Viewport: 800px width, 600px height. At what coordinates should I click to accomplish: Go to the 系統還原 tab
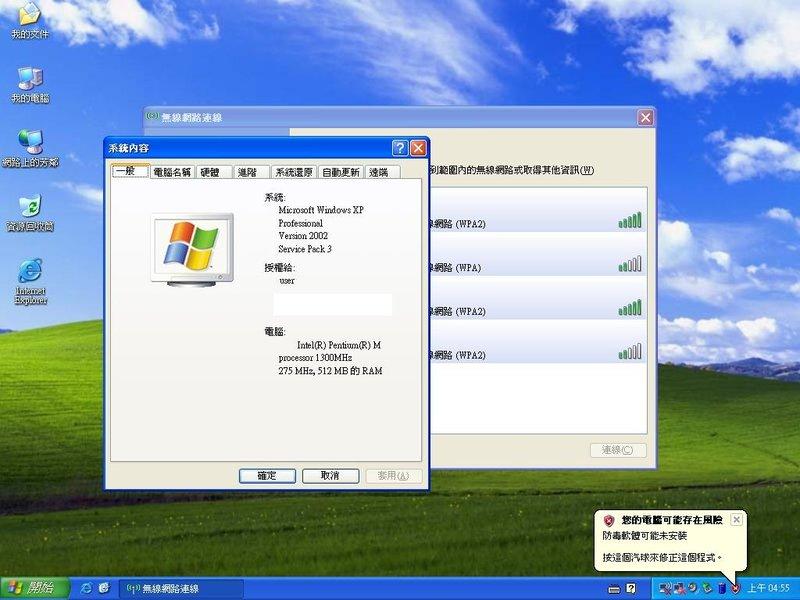click(293, 172)
